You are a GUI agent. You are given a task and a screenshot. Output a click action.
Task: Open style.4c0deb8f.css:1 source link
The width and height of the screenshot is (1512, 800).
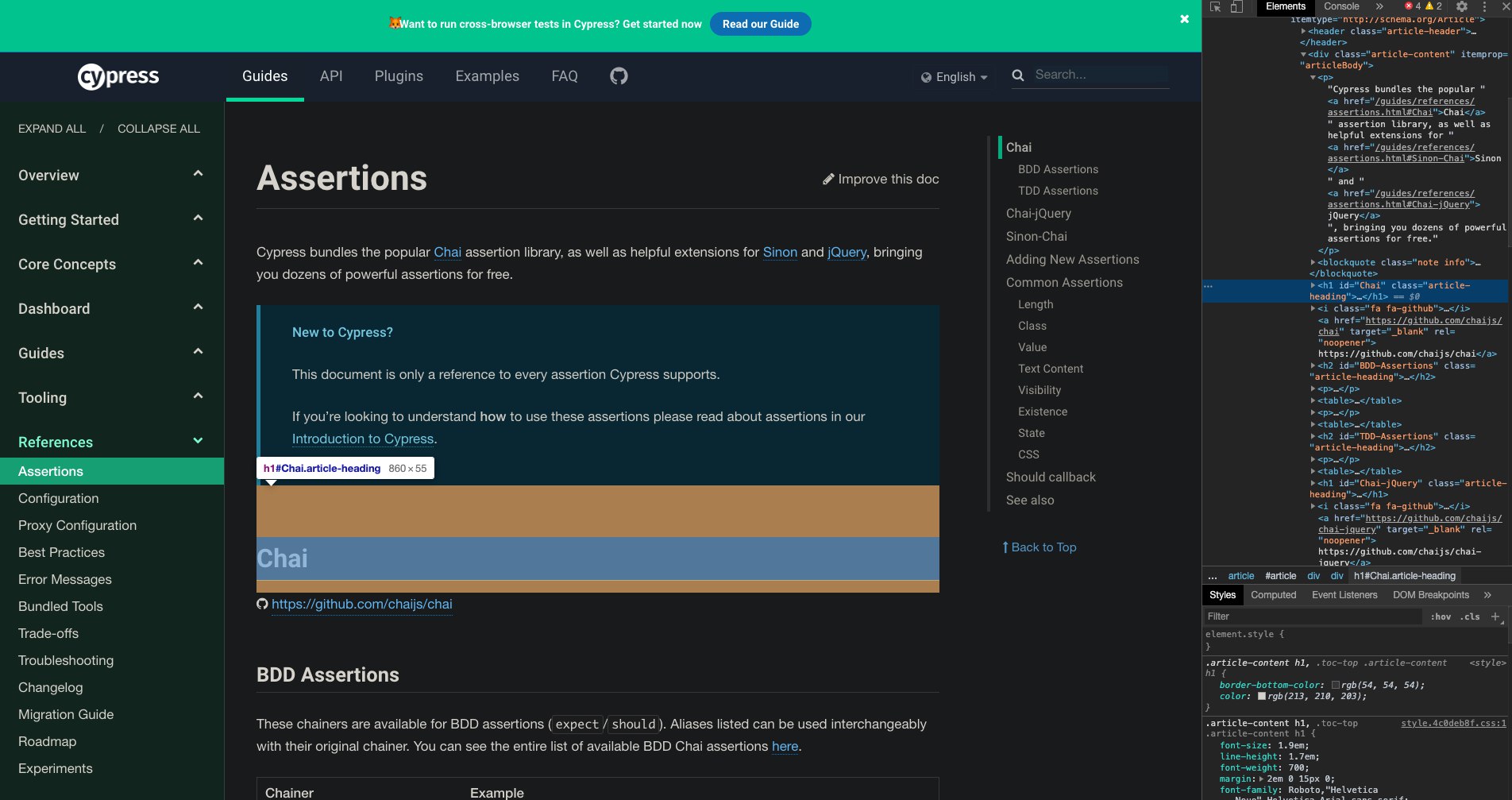coord(1453,723)
